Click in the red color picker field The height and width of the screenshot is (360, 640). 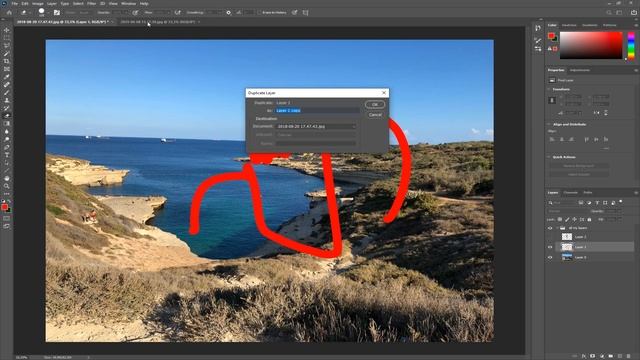591,45
